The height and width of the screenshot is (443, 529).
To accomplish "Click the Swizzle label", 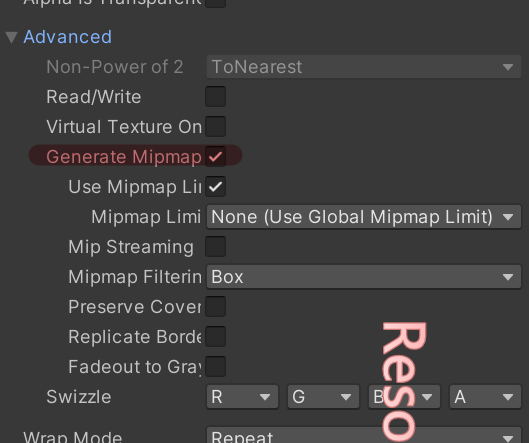I will [x=79, y=397].
